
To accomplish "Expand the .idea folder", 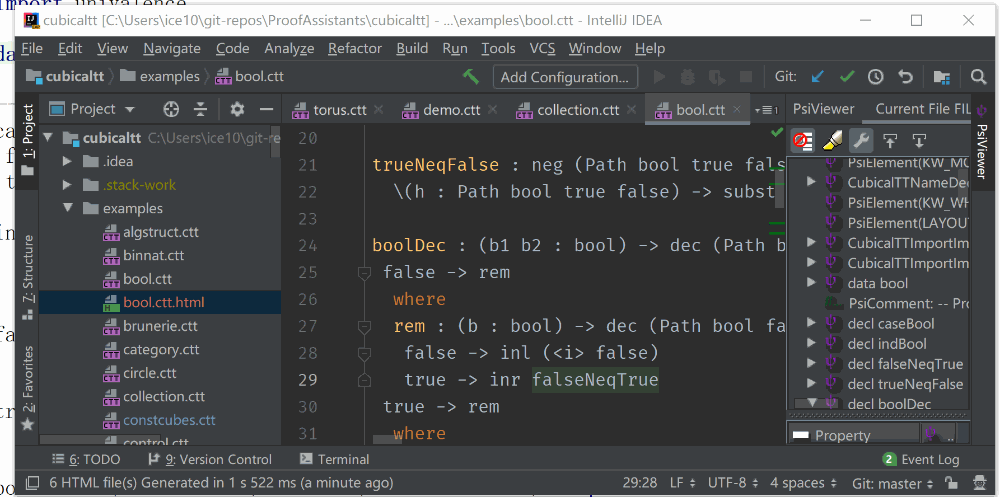I will 67,161.
